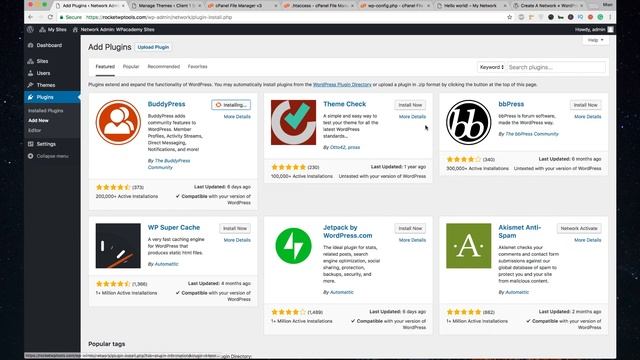Open the Keyword search type dropdown
The width and height of the screenshot is (640, 360).
click(491, 67)
